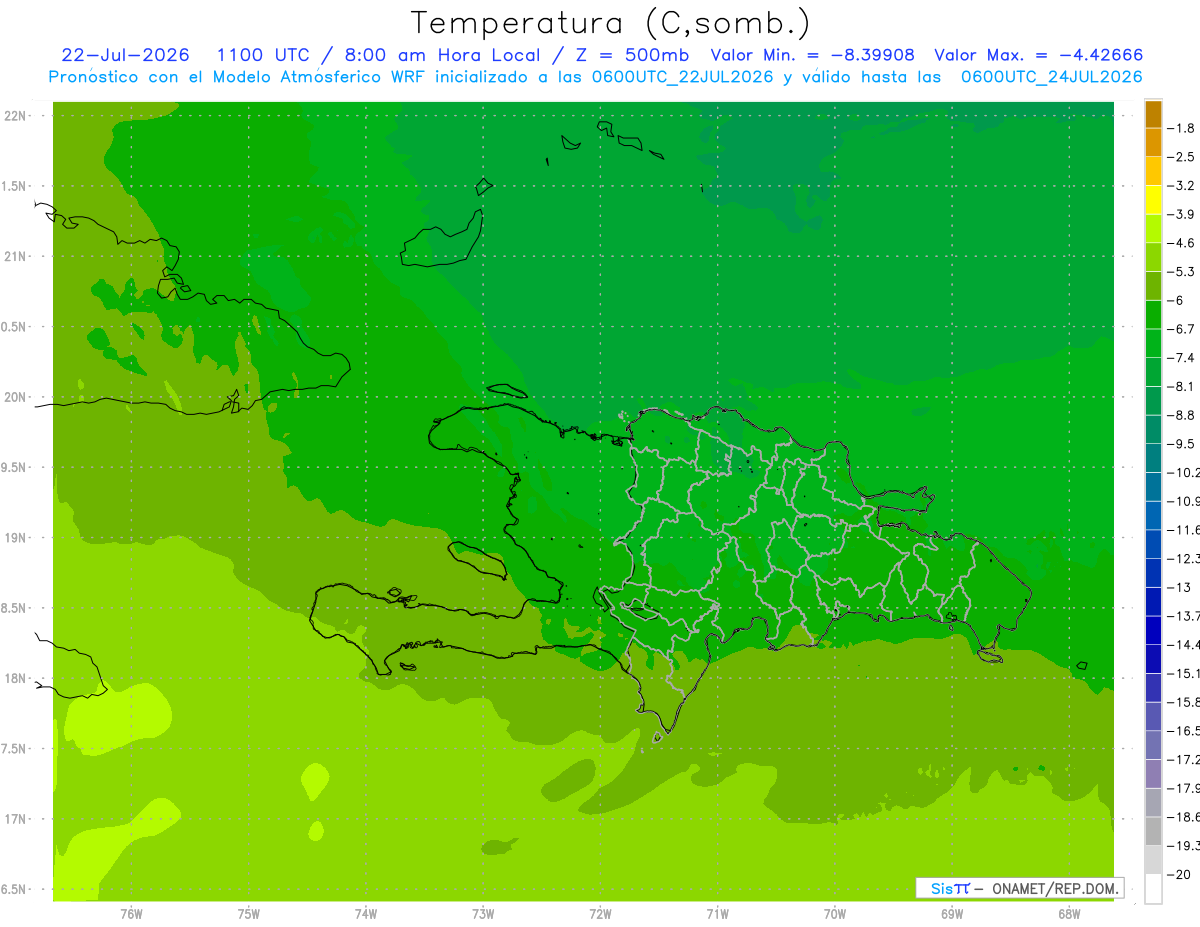
Task: Click the '72W' longitude axis label
Action: click(600, 914)
